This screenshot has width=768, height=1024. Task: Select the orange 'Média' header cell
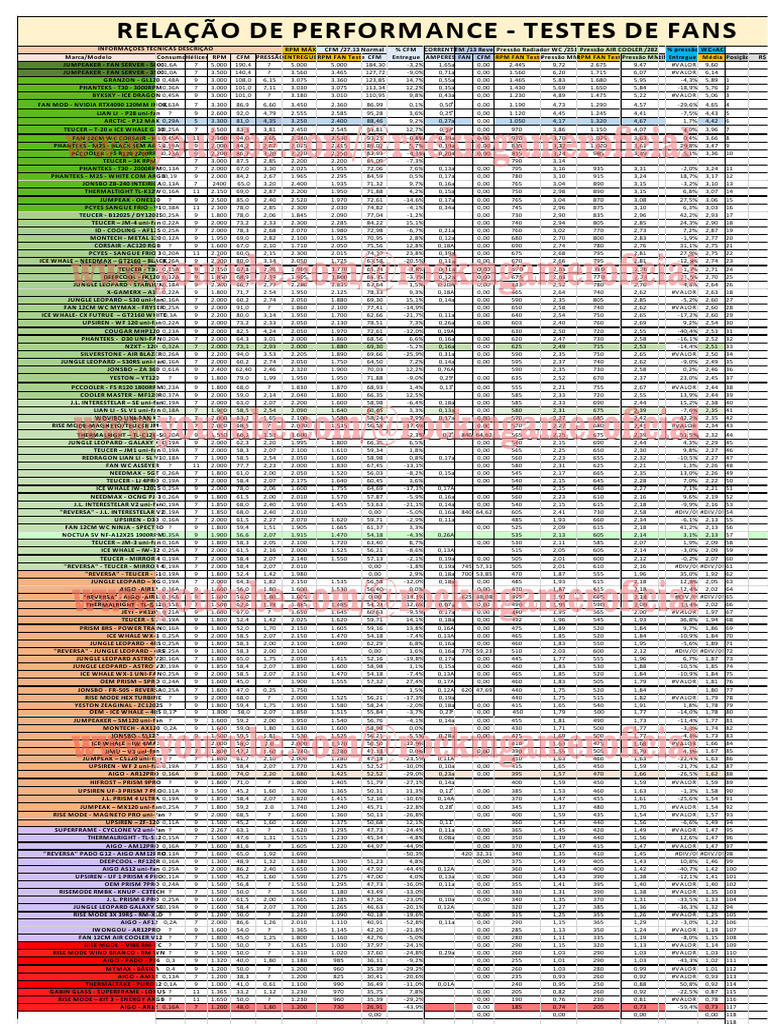712,57
